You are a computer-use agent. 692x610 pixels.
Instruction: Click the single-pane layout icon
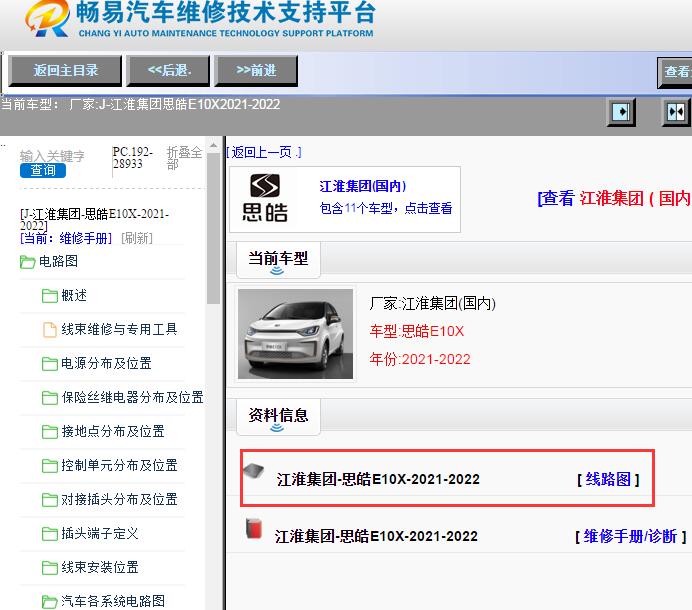(621, 112)
